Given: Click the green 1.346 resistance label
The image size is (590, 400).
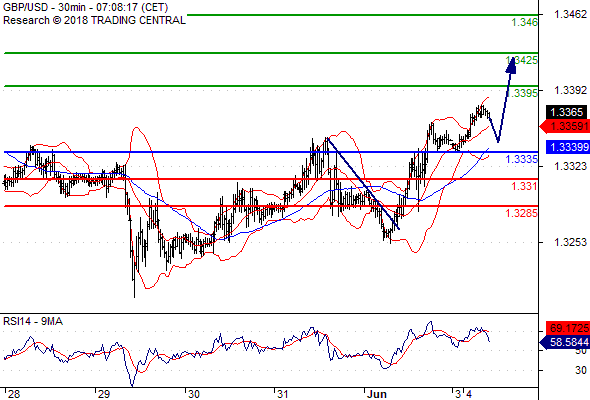Looking at the screenshot, I should pyautogui.click(x=525, y=22).
